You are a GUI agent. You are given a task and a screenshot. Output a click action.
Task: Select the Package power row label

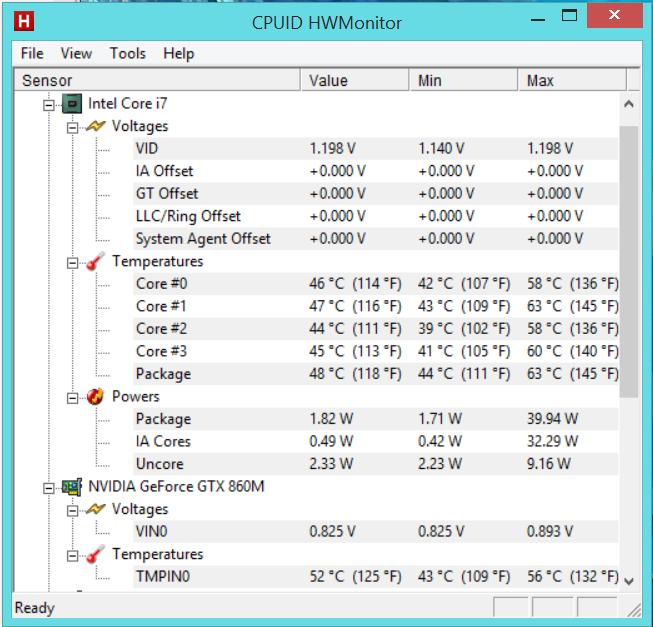163,419
